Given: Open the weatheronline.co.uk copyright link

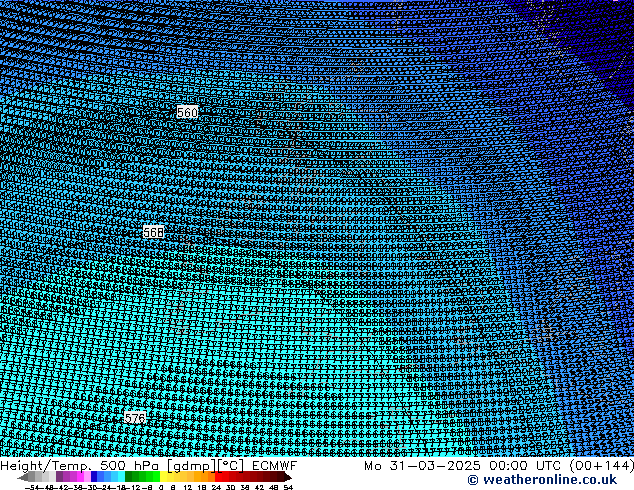Looking at the screenshot, I should tap(542, 480).
